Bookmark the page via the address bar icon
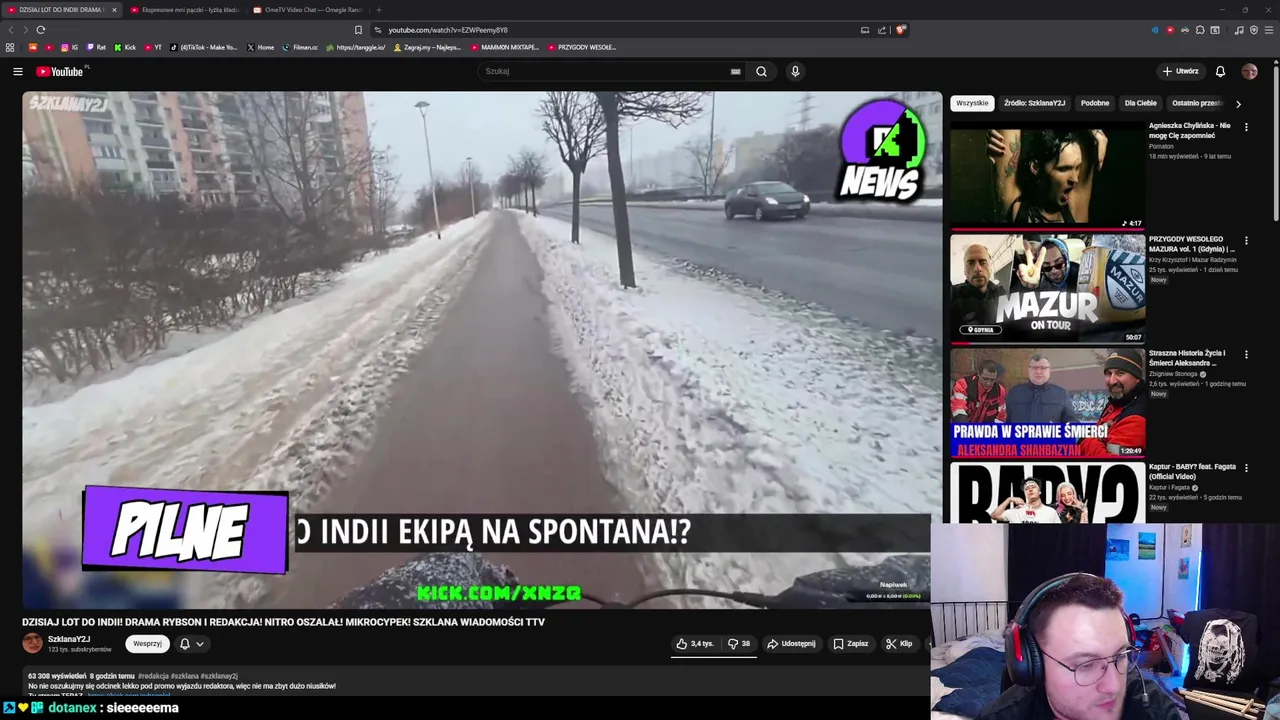1280x720 pixels. pos(358,30)
